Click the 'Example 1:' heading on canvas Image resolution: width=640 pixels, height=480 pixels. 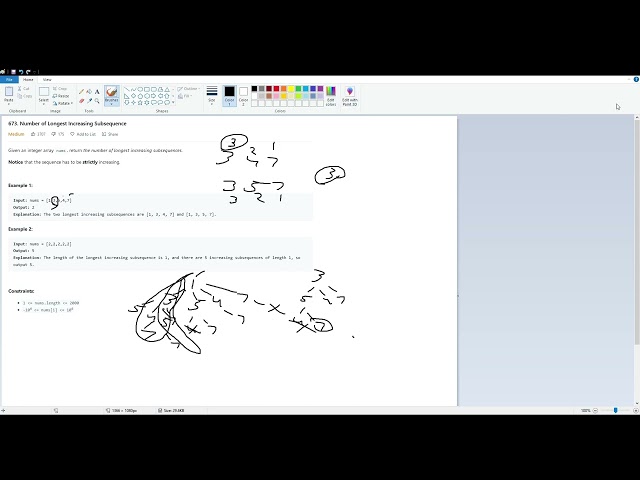pos(20,185)
